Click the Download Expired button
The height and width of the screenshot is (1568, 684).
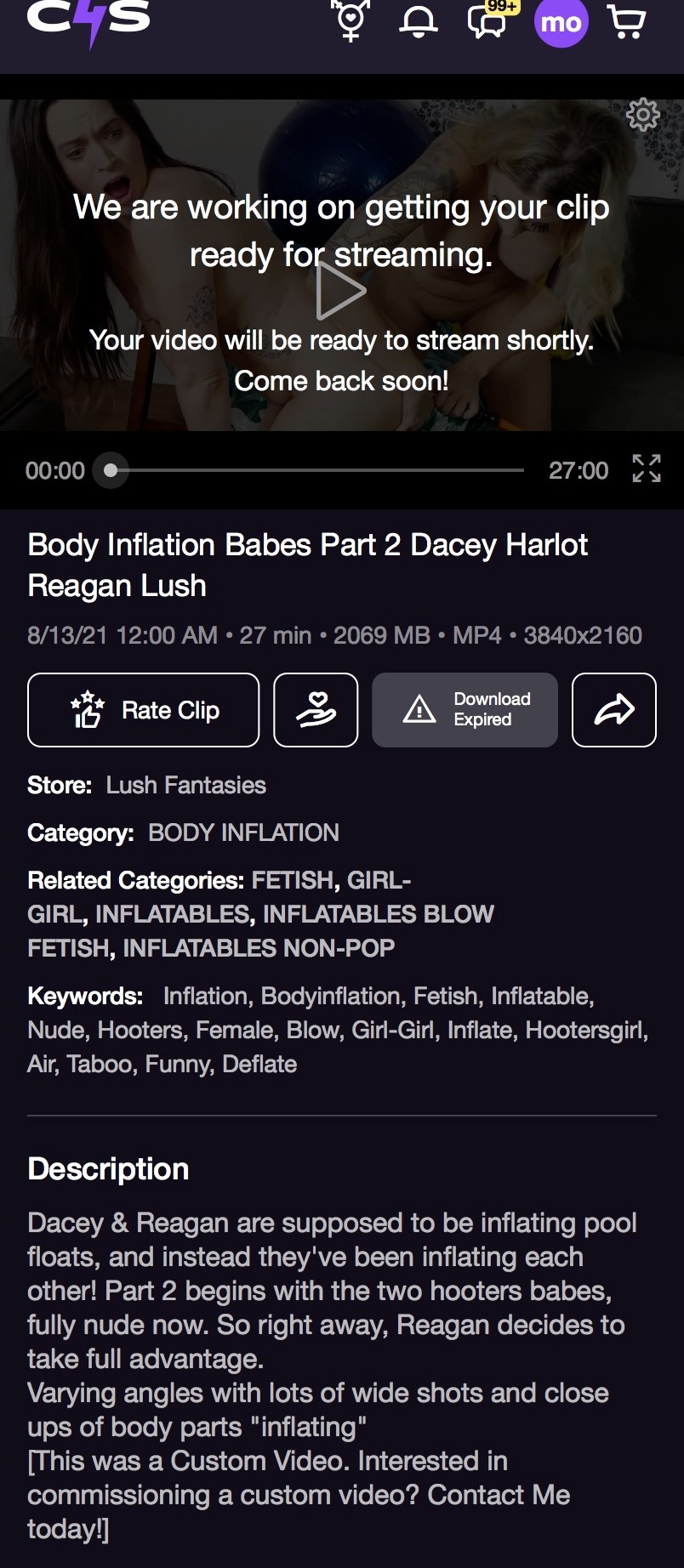point(465,710)
